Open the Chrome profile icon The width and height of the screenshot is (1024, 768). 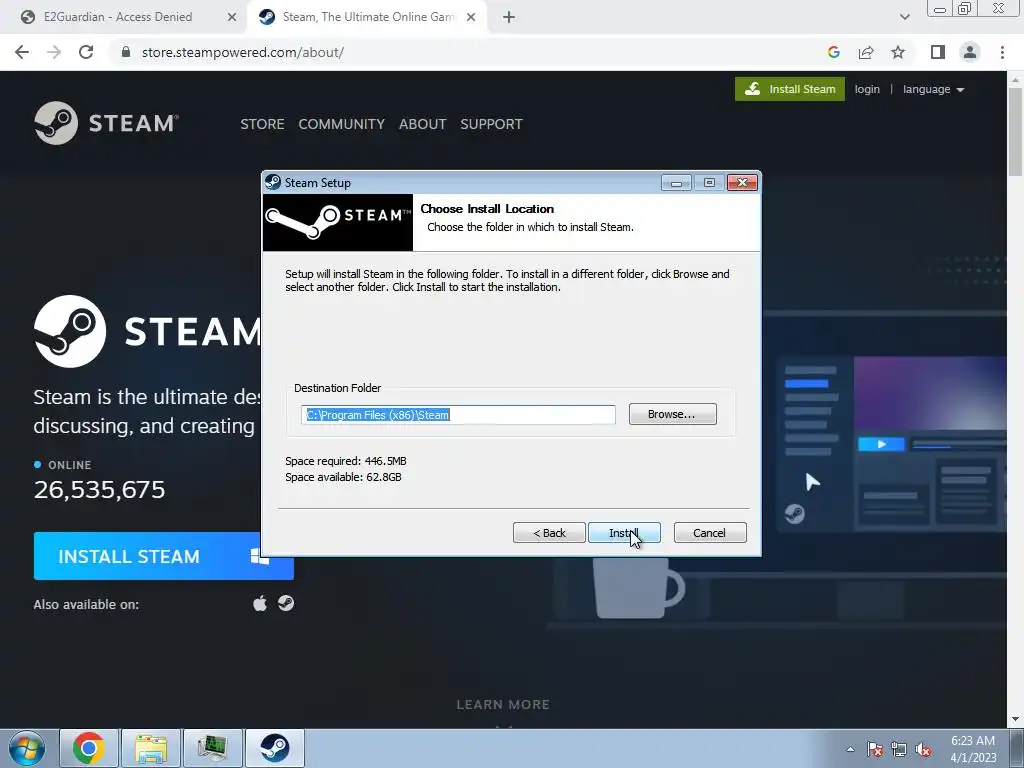click(x=969, y=52)
